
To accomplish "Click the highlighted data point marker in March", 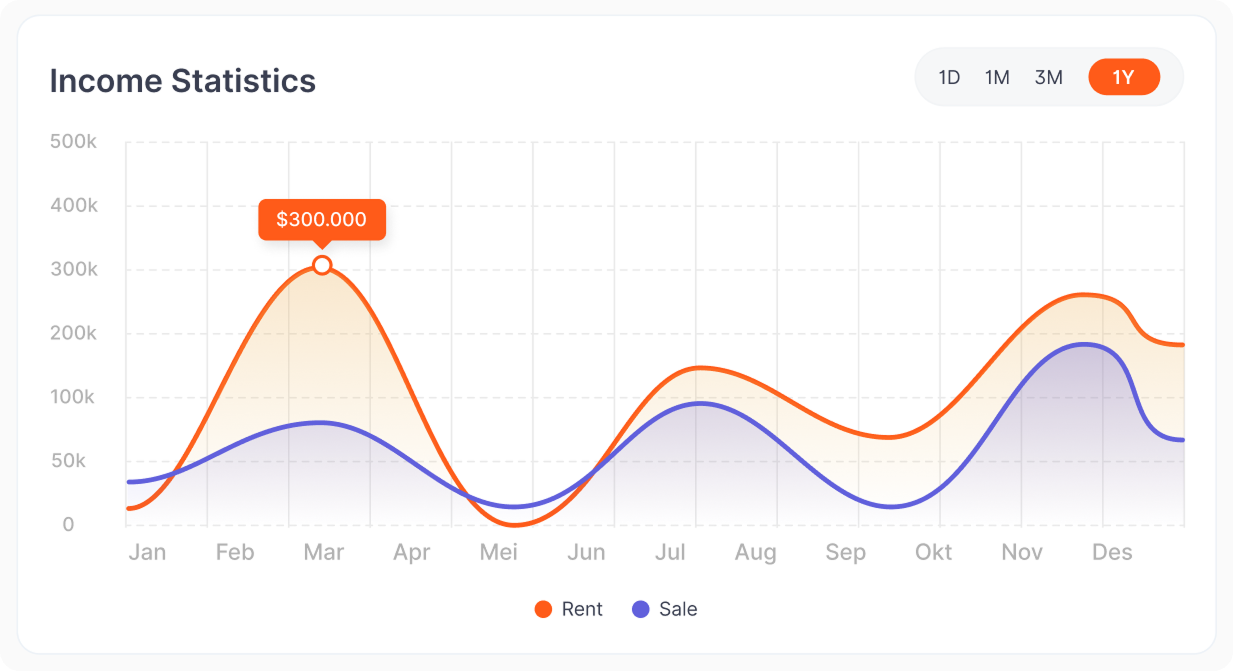I will (x=322, y=265).
